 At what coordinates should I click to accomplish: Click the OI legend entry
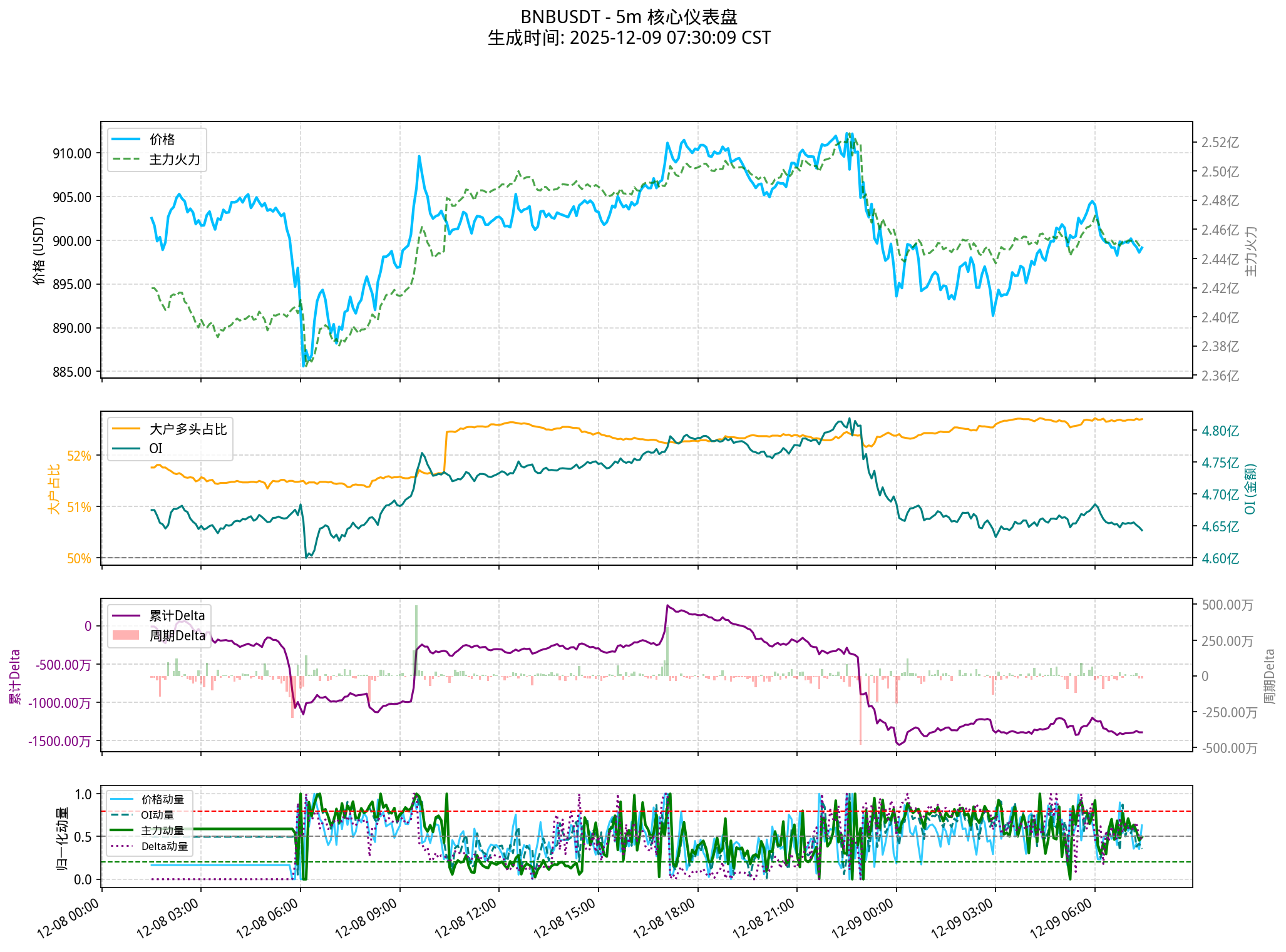[155, 449]
